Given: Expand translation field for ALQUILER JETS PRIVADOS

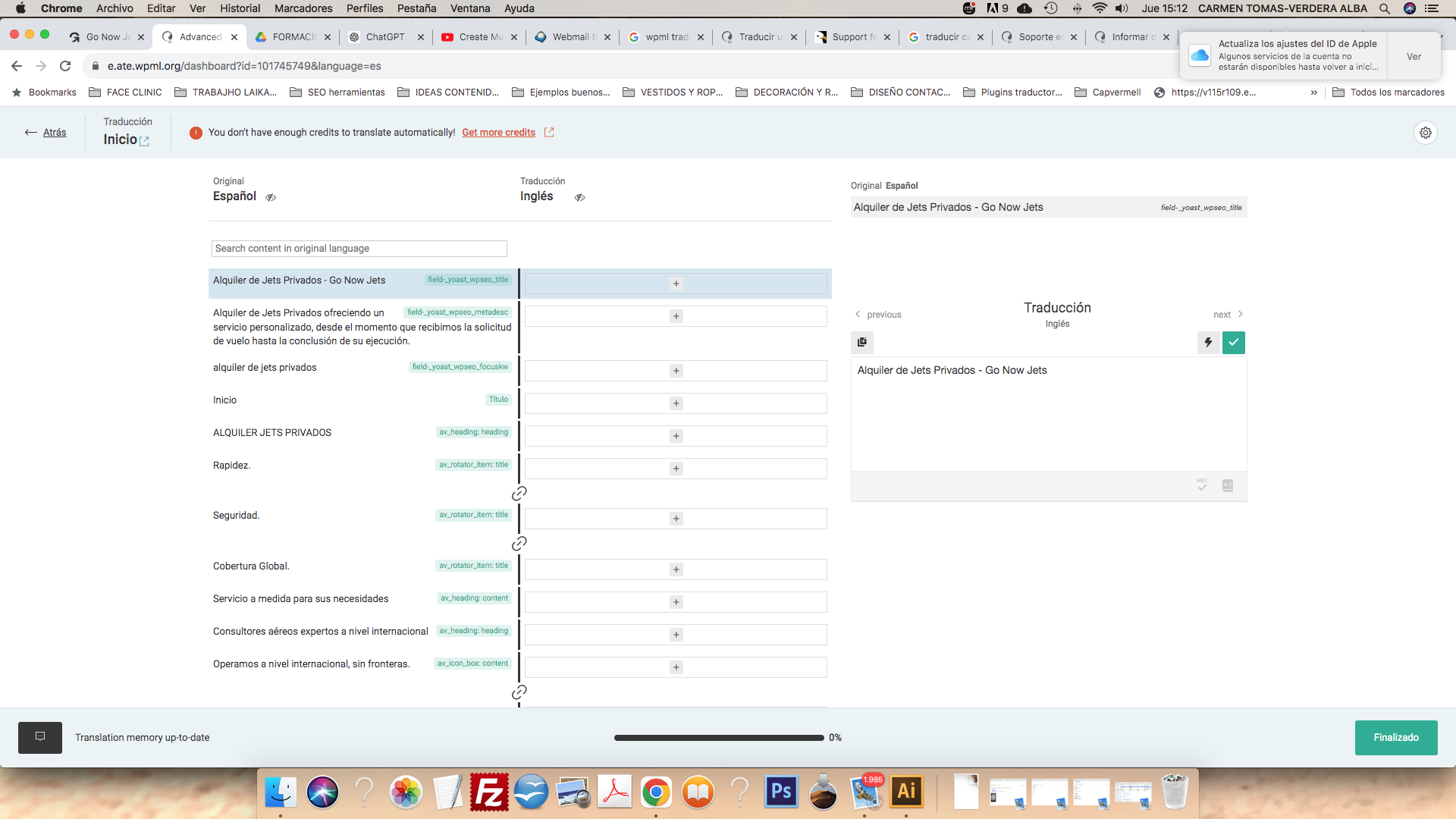Looking at the screenshot, I should (676, 436).
